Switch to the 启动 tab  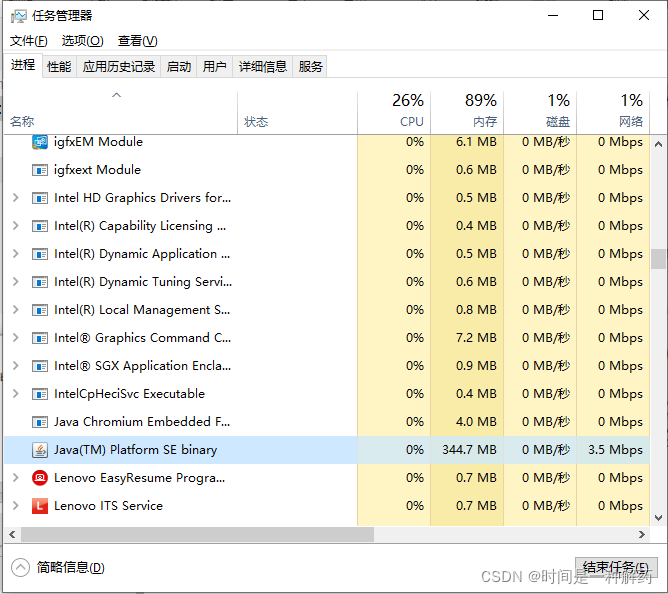179,66
